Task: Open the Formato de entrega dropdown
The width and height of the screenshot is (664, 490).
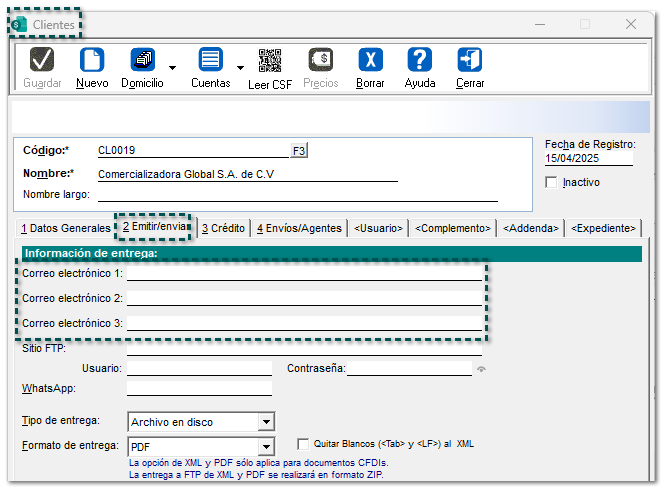Action: (265, 446)
